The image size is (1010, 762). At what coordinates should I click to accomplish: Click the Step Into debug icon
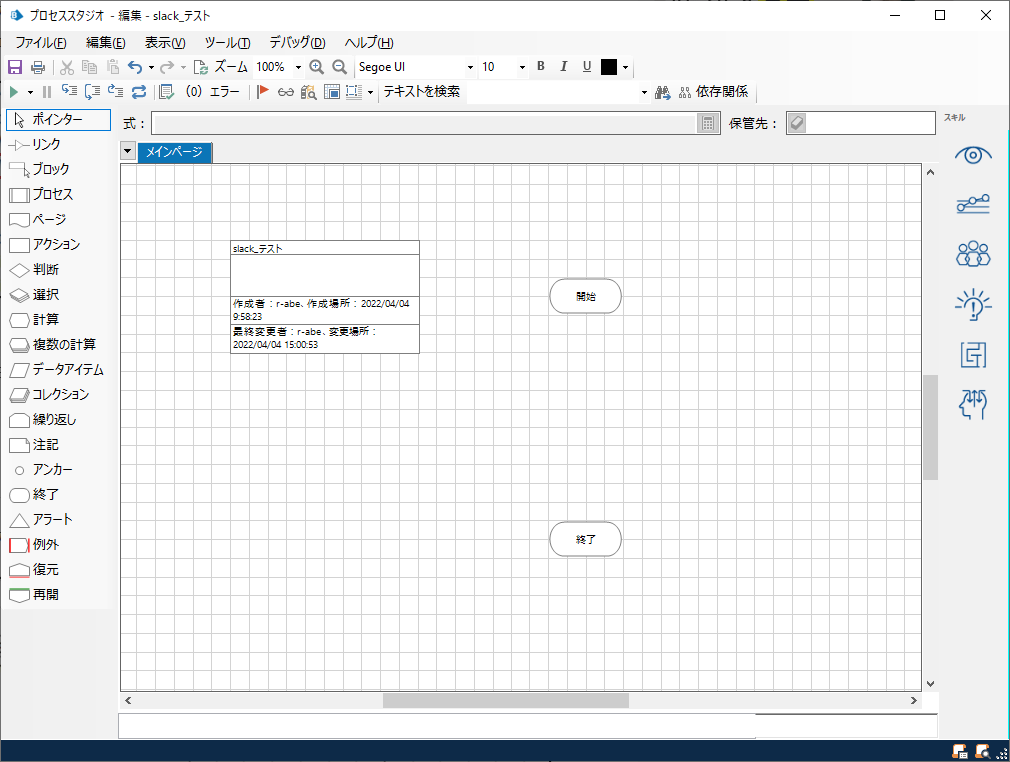coord(69,91)
